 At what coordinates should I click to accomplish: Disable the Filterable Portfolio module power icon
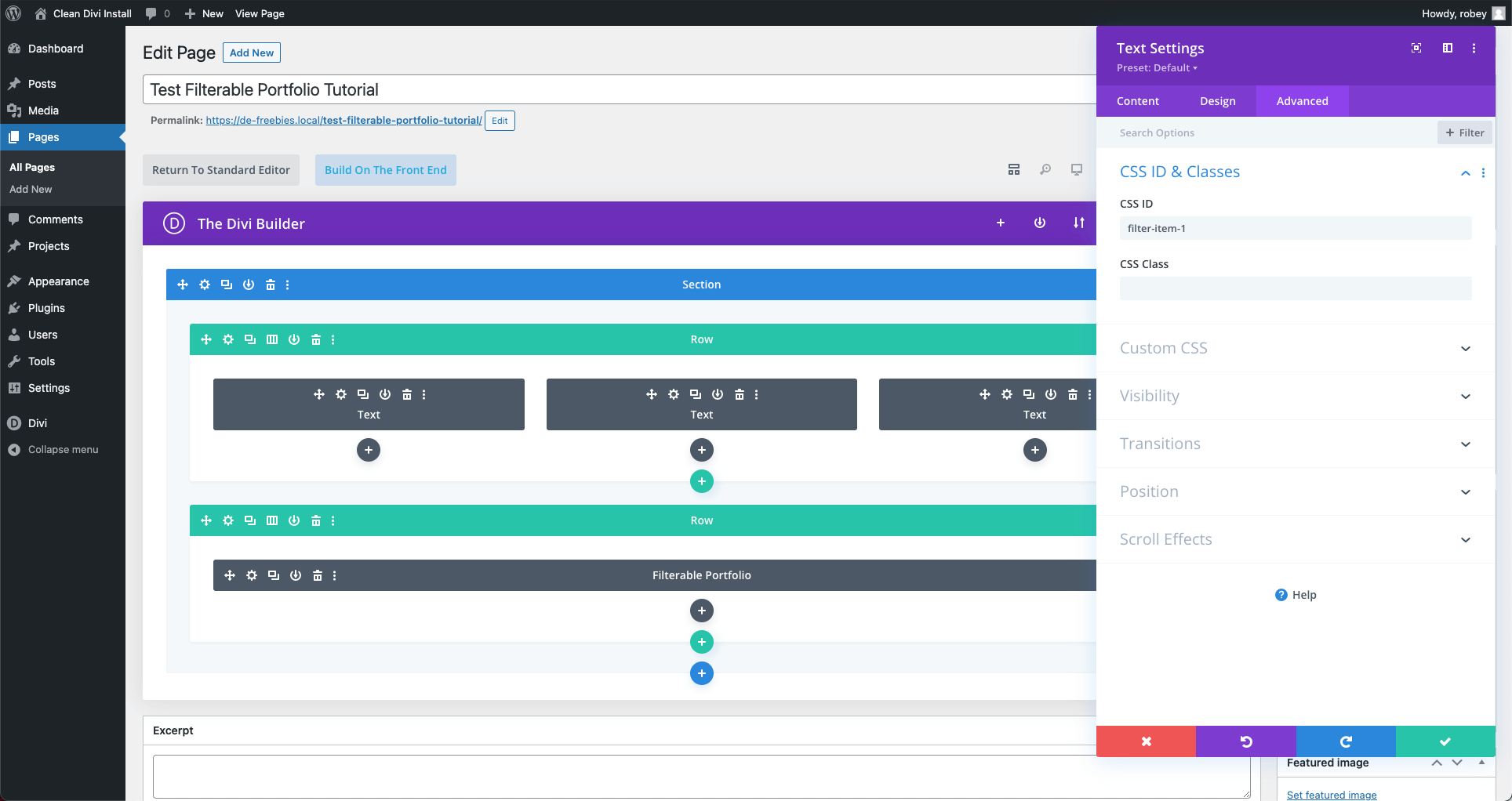point(296,575)
